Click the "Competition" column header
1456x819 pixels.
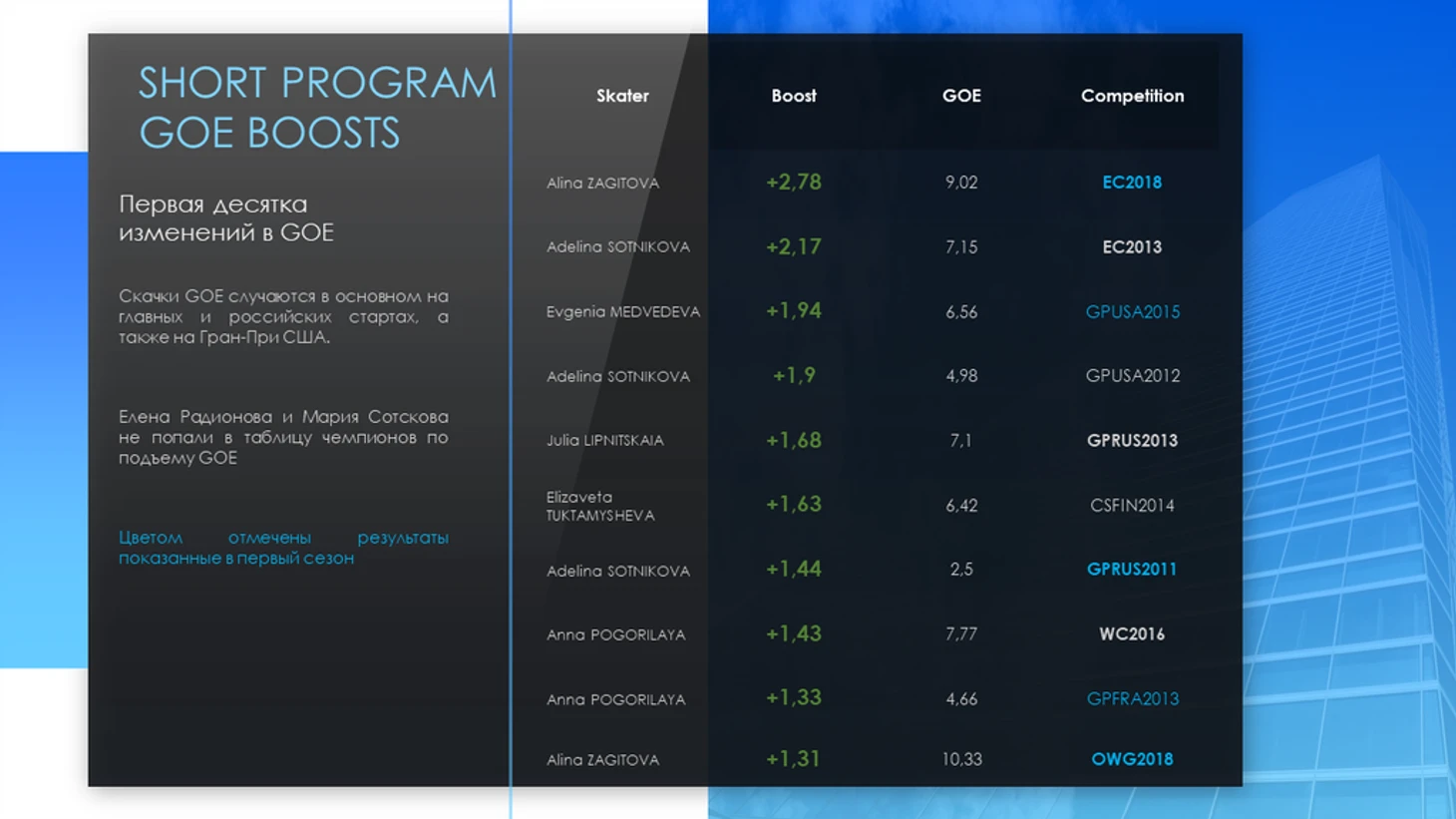[1133, 96]
